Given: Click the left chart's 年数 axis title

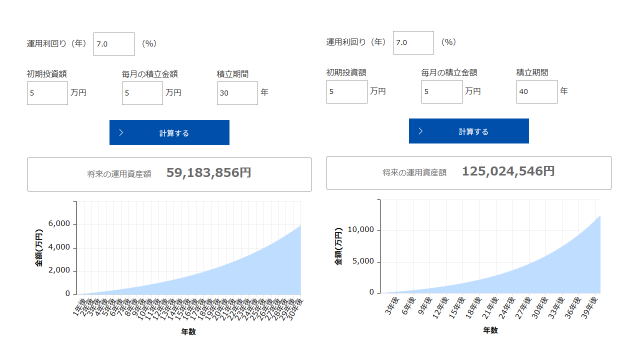Looking at the screenshot, I should [189, 332].
